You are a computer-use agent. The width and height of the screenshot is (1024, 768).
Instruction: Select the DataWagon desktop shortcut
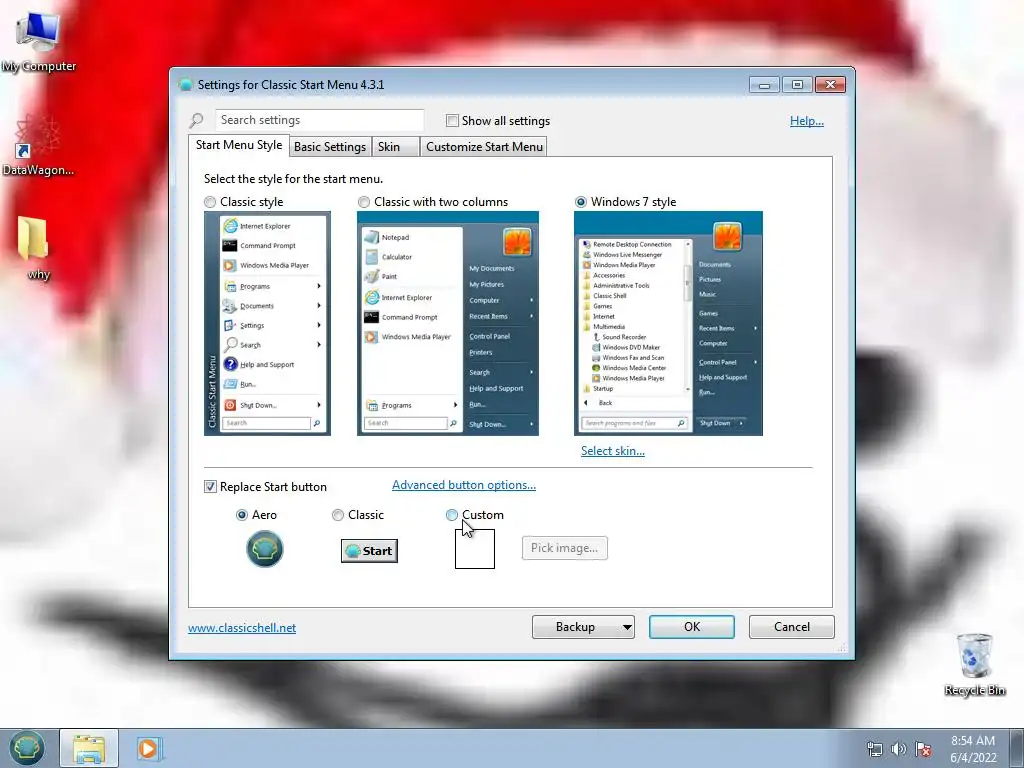pyautogui.click(x=37, y=145)
